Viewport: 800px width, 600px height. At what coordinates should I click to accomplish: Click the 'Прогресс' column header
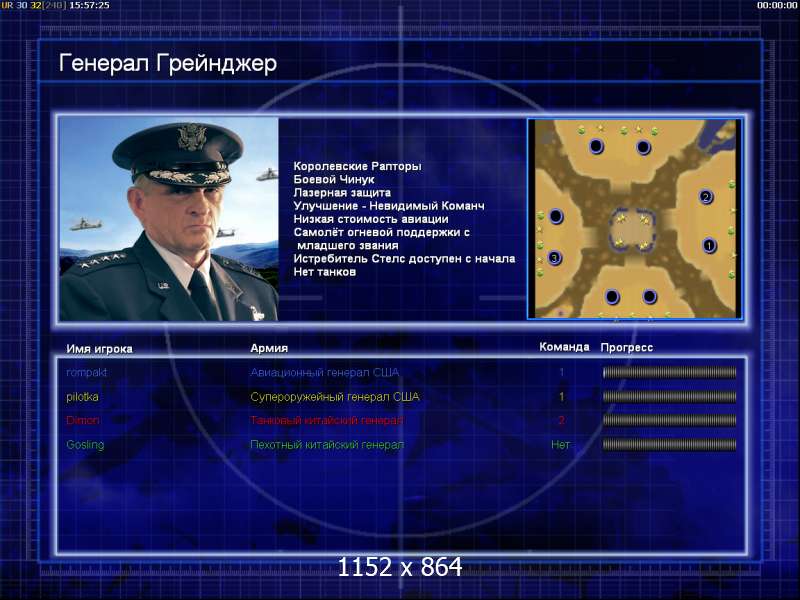coord(627,347)
